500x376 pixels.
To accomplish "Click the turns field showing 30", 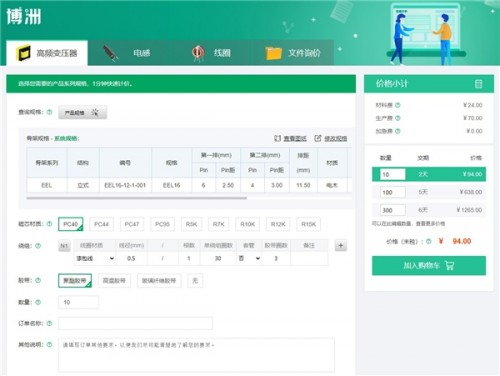I will point(218,258).
